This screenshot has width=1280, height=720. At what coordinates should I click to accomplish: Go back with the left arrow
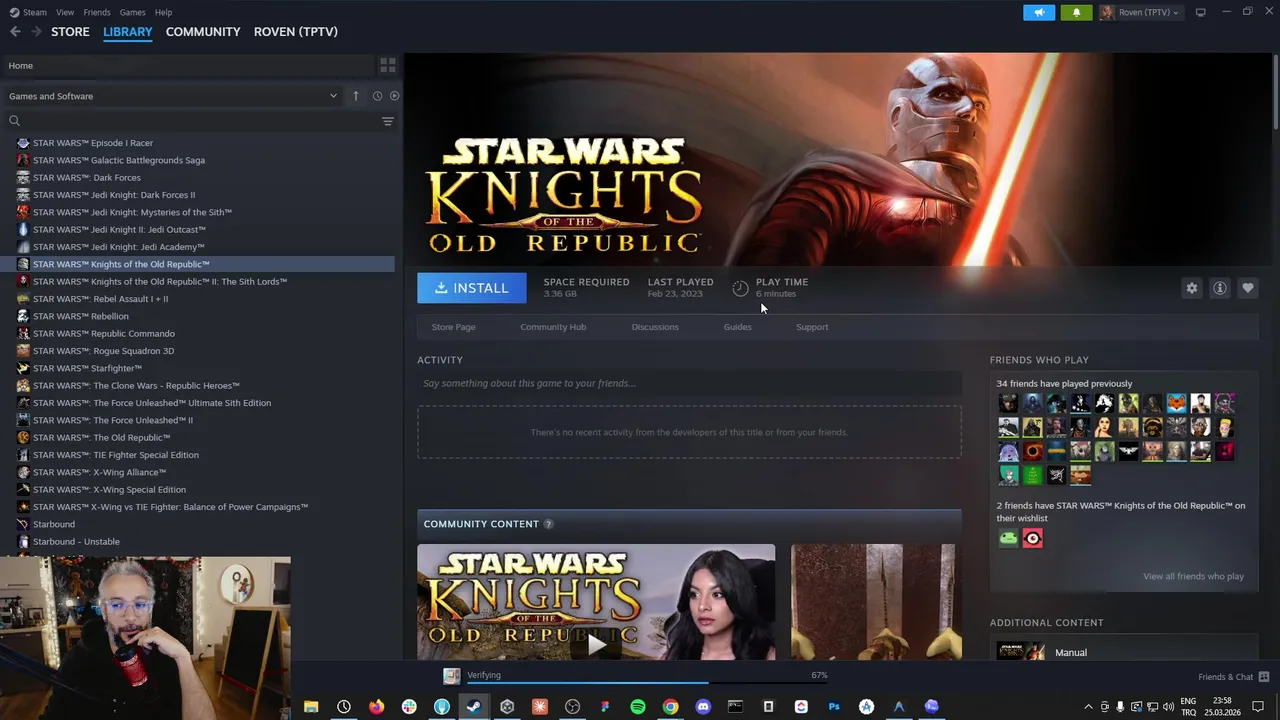(x=15, y=32)
